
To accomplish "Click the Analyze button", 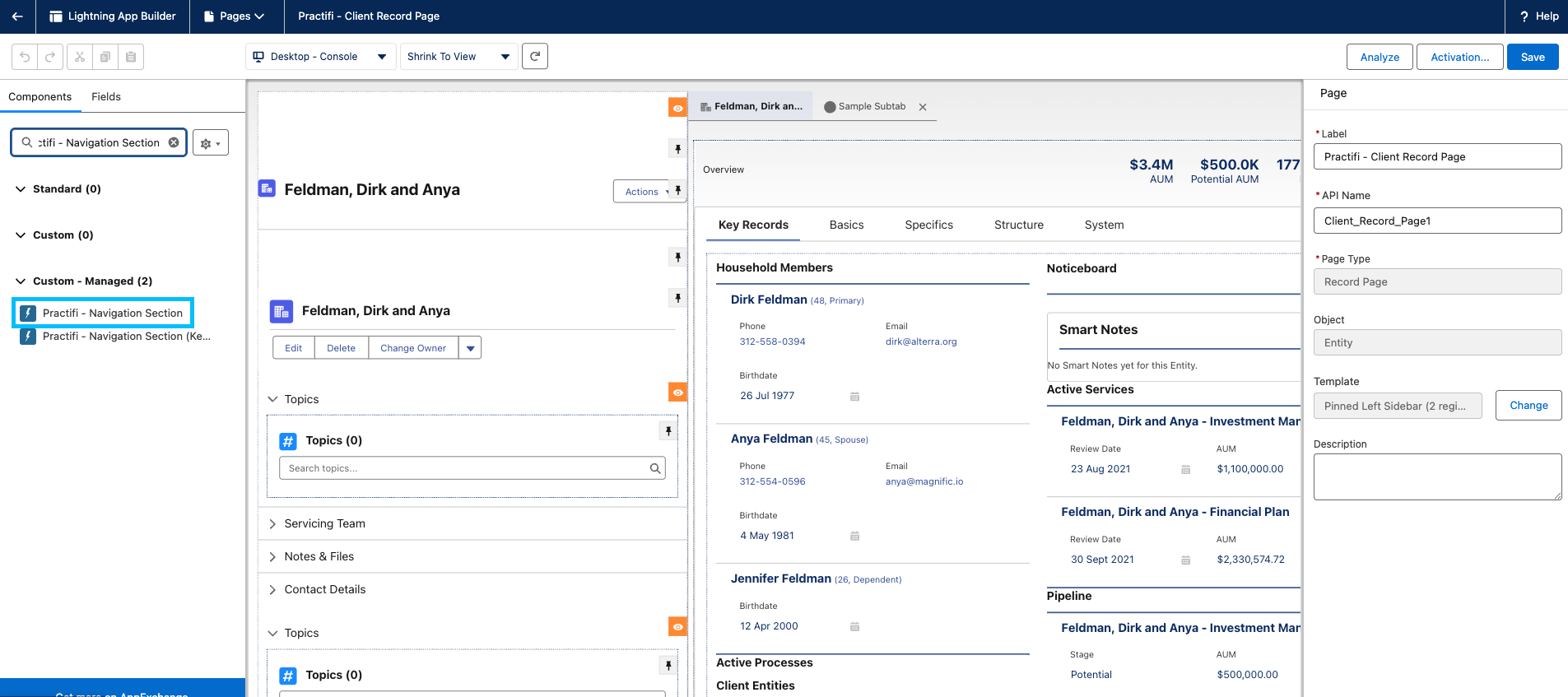I will pyautogui.click(x=1380, y=57).
